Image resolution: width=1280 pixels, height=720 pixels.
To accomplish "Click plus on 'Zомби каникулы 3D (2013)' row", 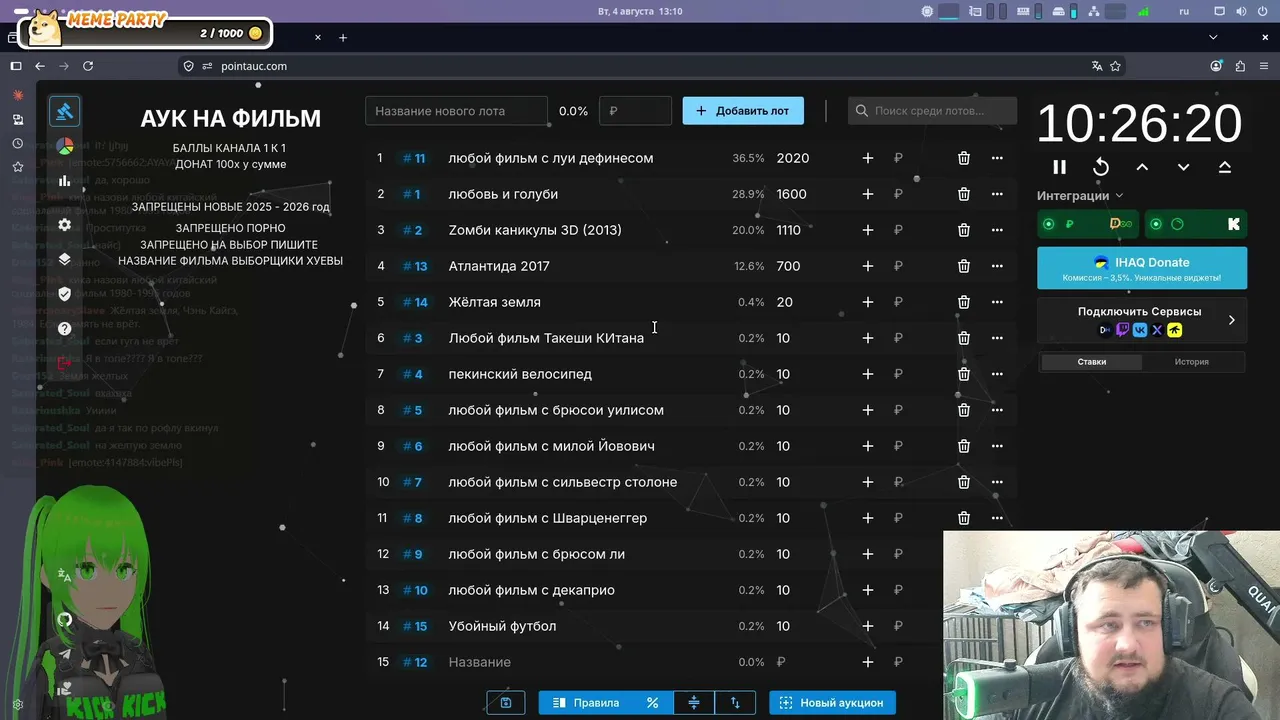I will coord(868,230).
